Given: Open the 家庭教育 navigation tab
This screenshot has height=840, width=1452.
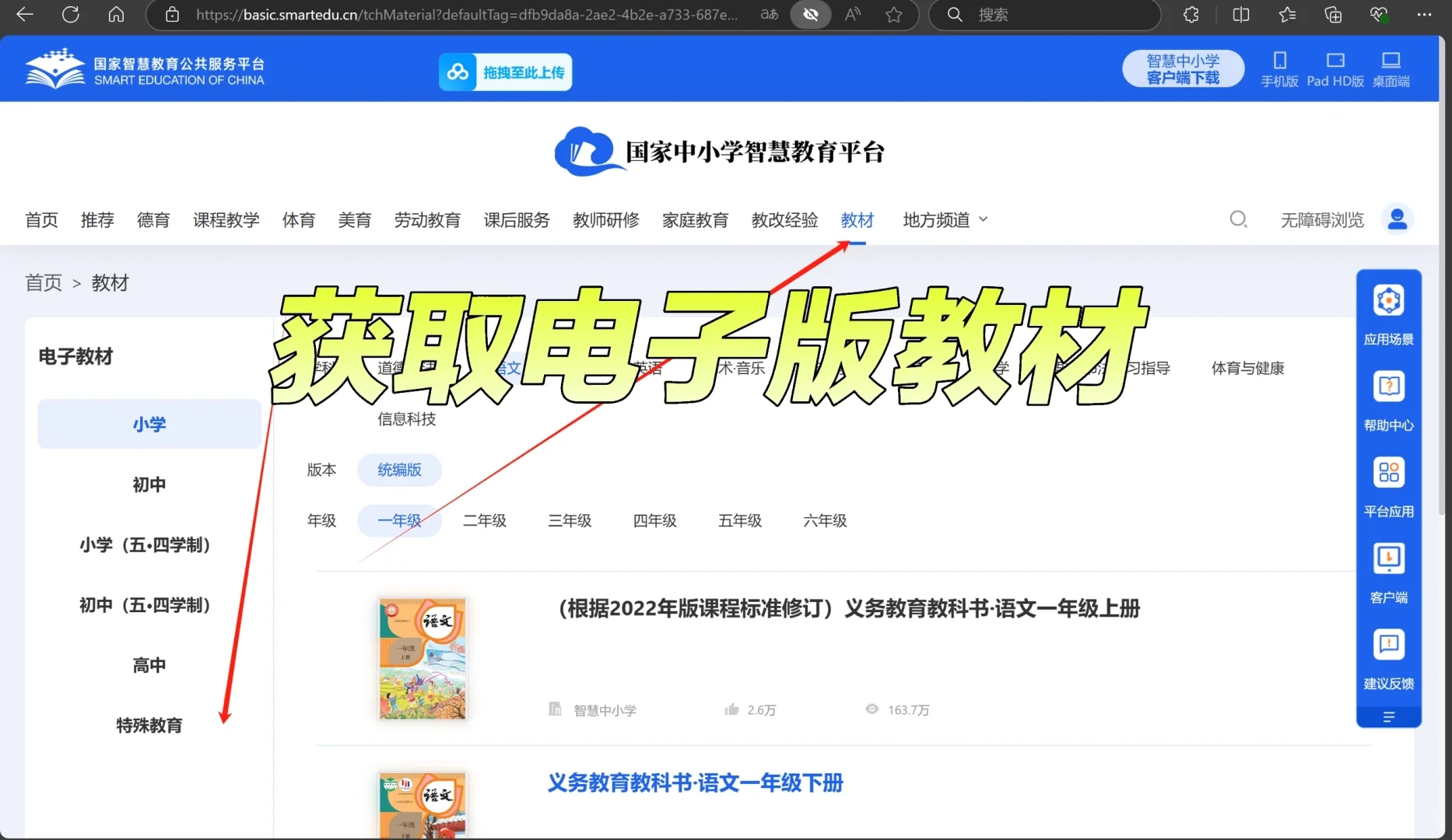Looking at the screenshot, I should (x=696, y=220).
